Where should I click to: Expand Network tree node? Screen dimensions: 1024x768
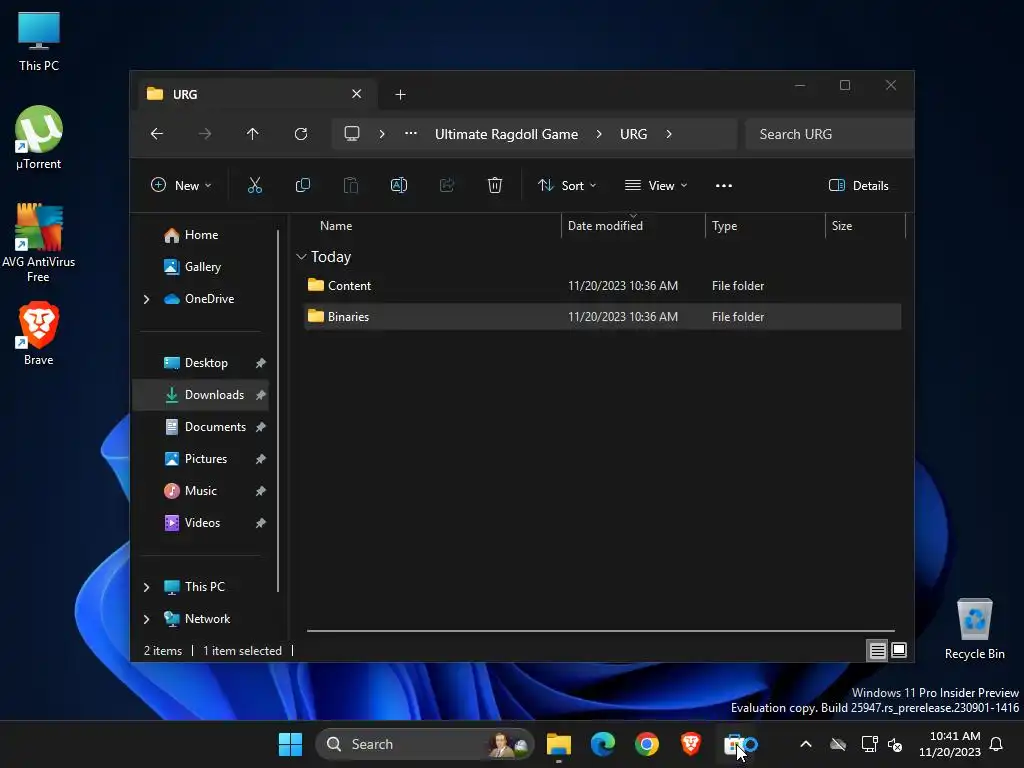click(x=146, y=619)
